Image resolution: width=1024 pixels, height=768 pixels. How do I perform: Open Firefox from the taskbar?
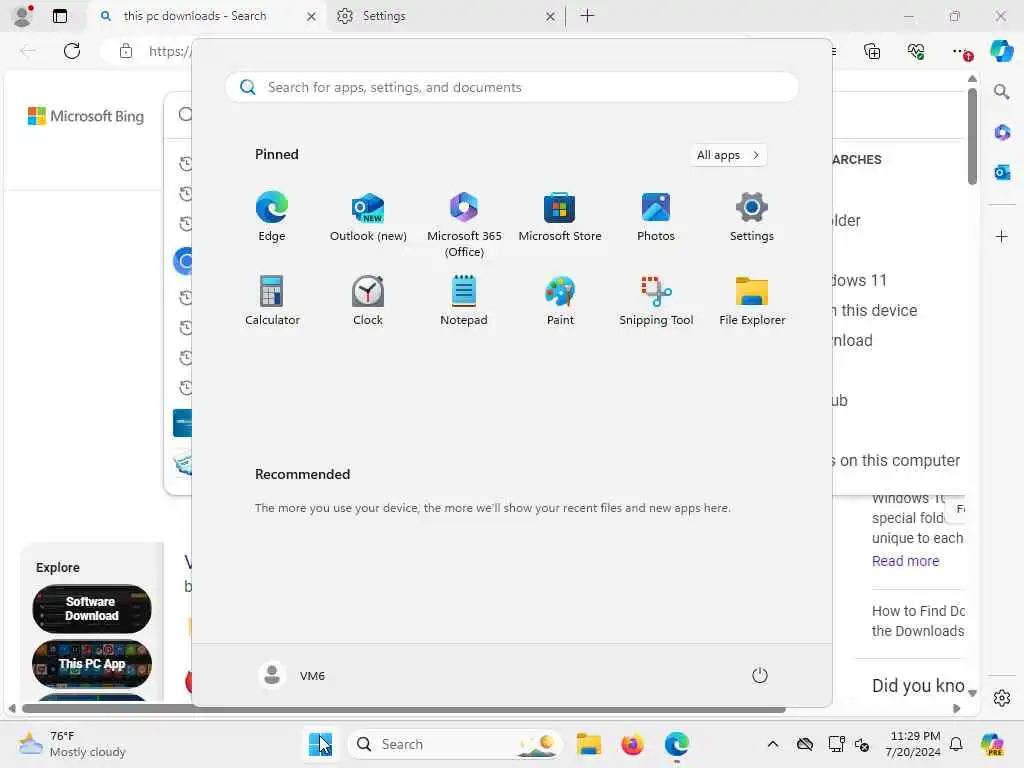tap(632, 744)
